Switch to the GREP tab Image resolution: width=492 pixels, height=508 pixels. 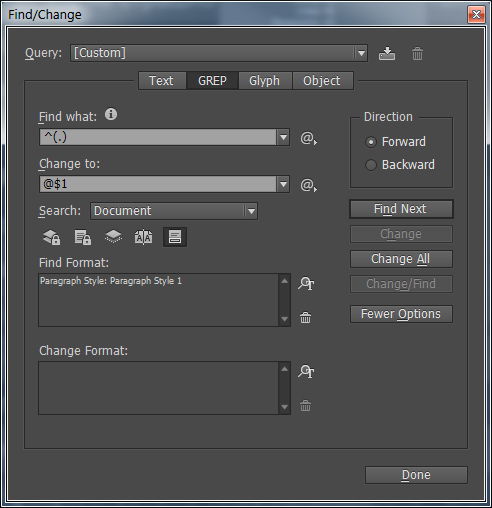[x=212, y=81]
